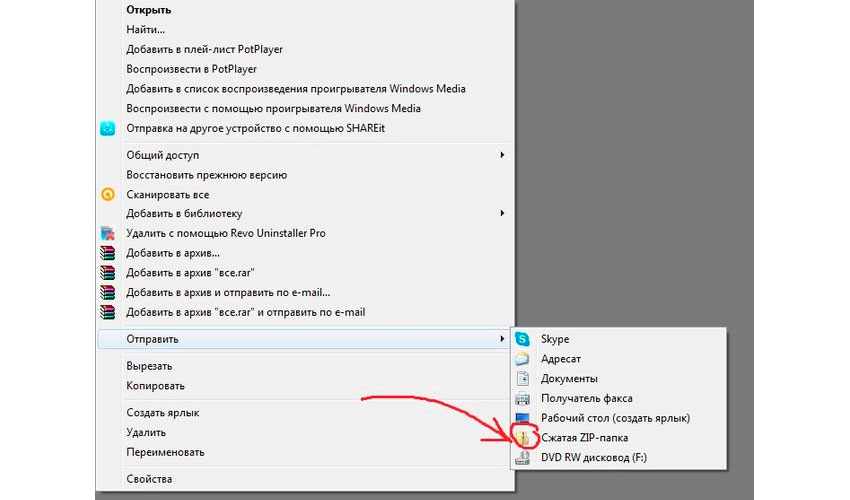850x500 pixels.
Task: Click the orange scan icon beside Сканировать все
Action: (x=108, y=195)
